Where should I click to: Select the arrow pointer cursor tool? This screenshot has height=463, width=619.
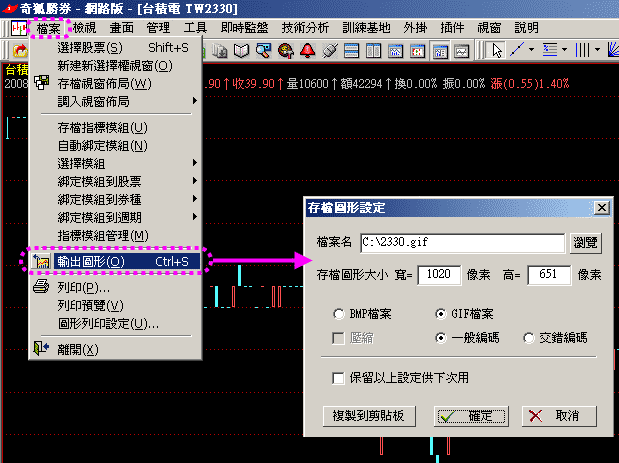pyautogui.click(x=497, y=49)
